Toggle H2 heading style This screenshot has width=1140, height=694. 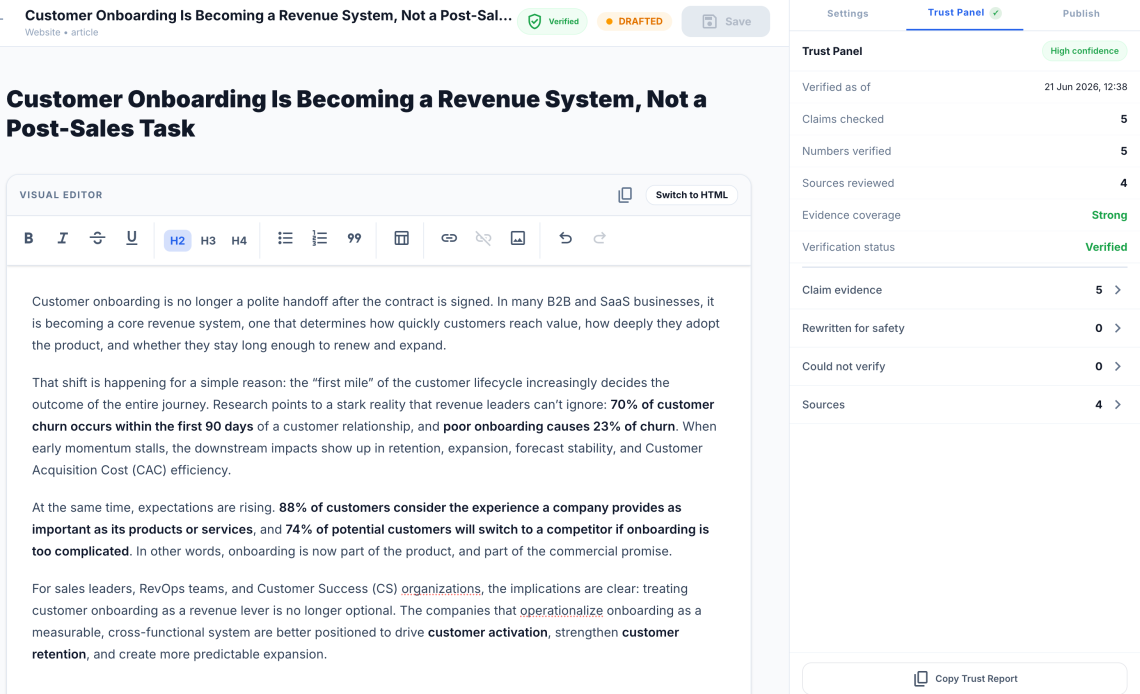177,241
